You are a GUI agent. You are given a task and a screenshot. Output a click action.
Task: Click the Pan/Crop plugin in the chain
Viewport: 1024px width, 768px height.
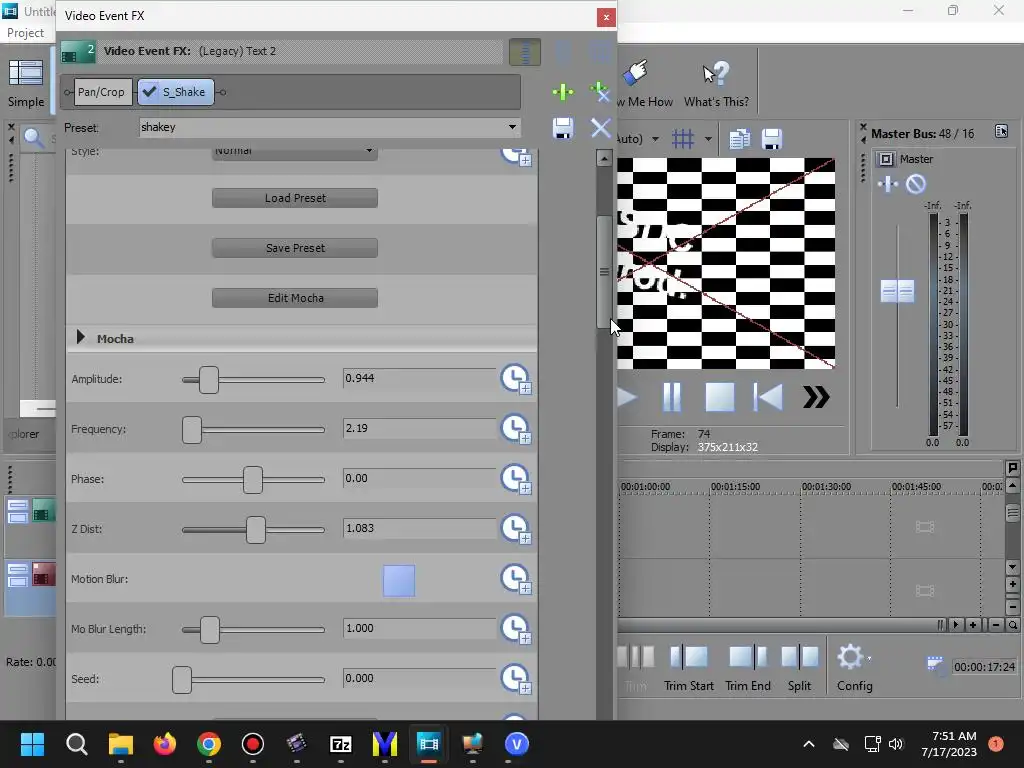coord(103,92)
